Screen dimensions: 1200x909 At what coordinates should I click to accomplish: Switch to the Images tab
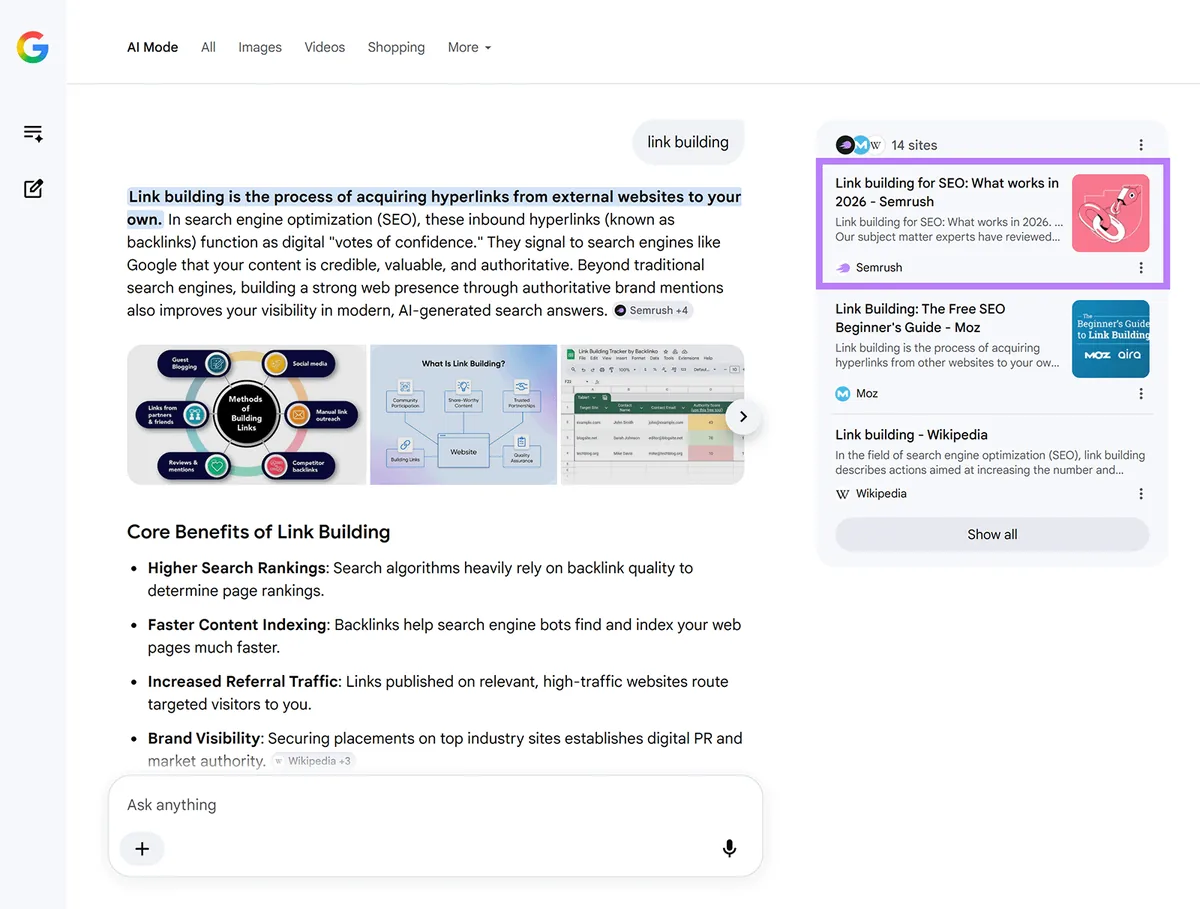pos(260,47)
